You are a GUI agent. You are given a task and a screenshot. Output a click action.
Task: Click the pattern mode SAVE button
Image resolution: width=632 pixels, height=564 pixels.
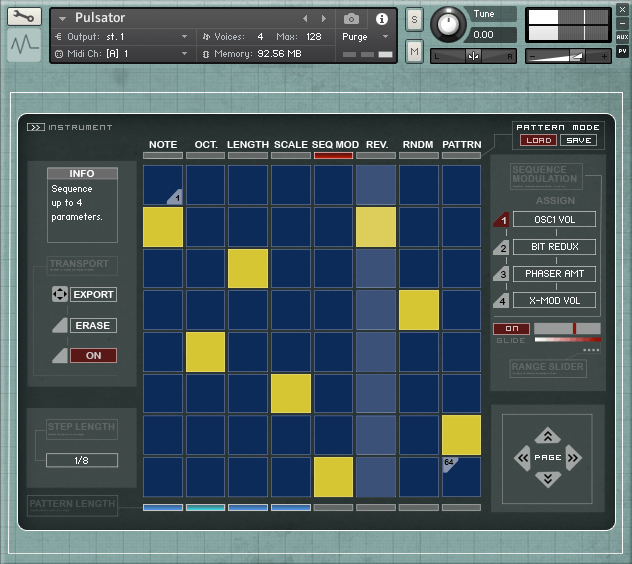tap(577, 140)
